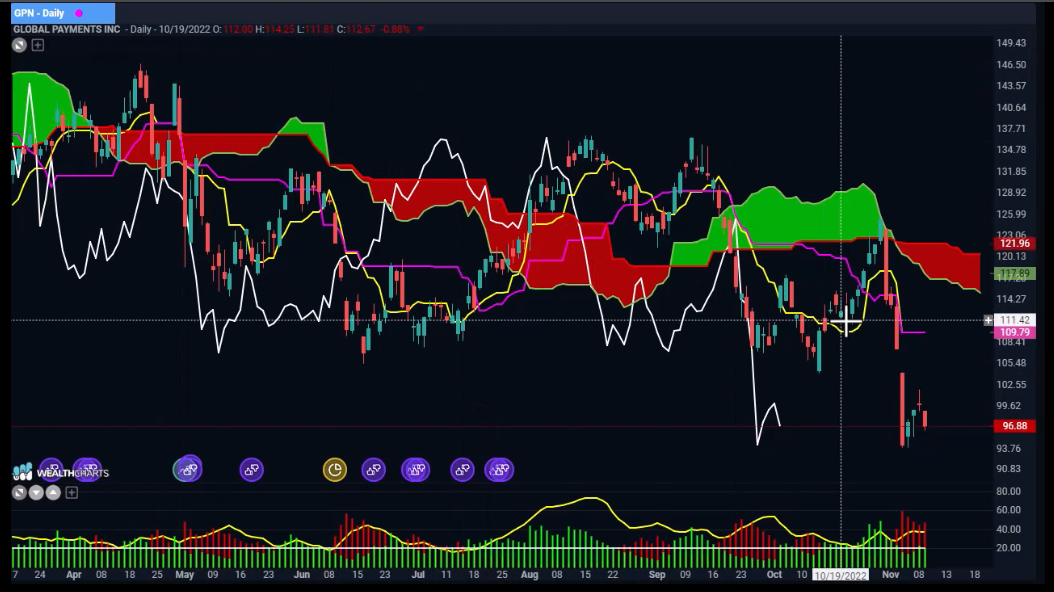Move the indicator panel down with arrow icon

pyautogui.click(x=36, y=493)
